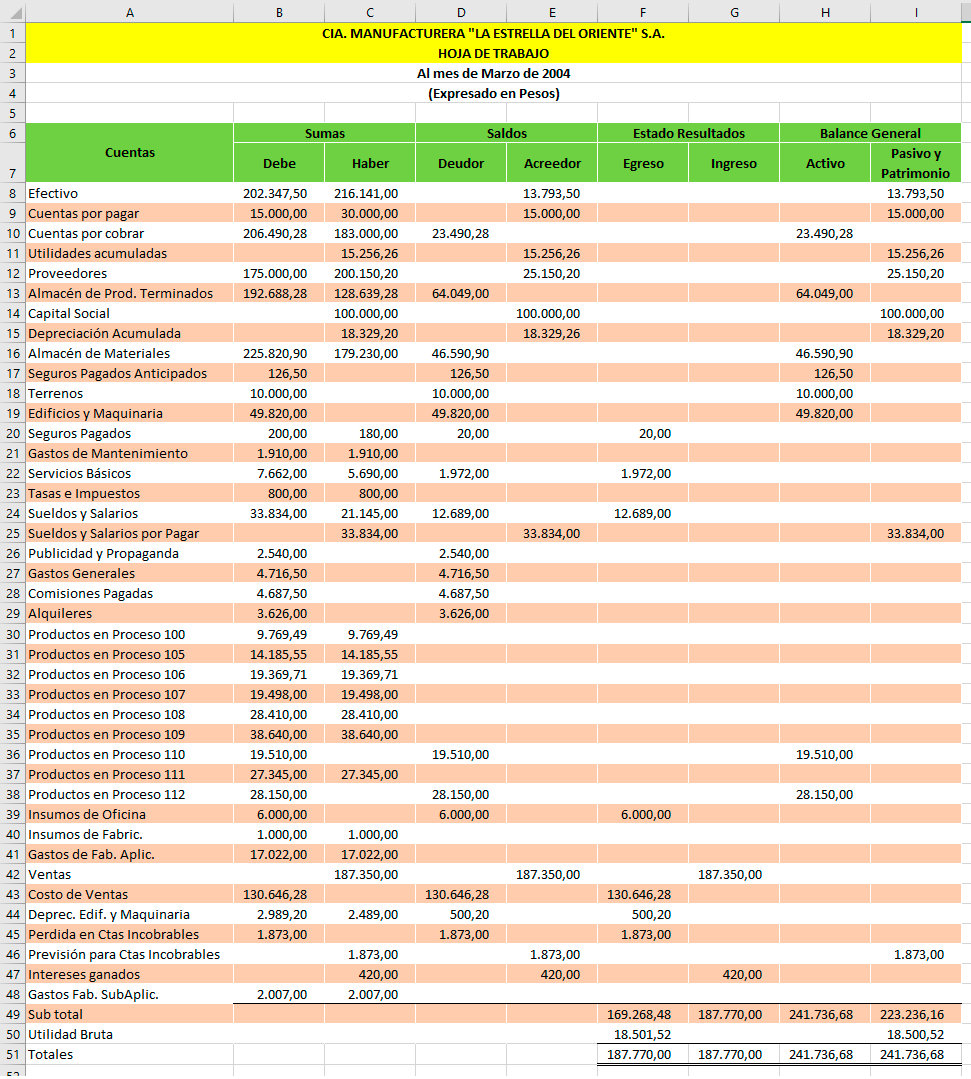The width and height of the screenshot is (971, 1079).
Task: Select the 'Capital Social' cell
Action: (129, 313)
